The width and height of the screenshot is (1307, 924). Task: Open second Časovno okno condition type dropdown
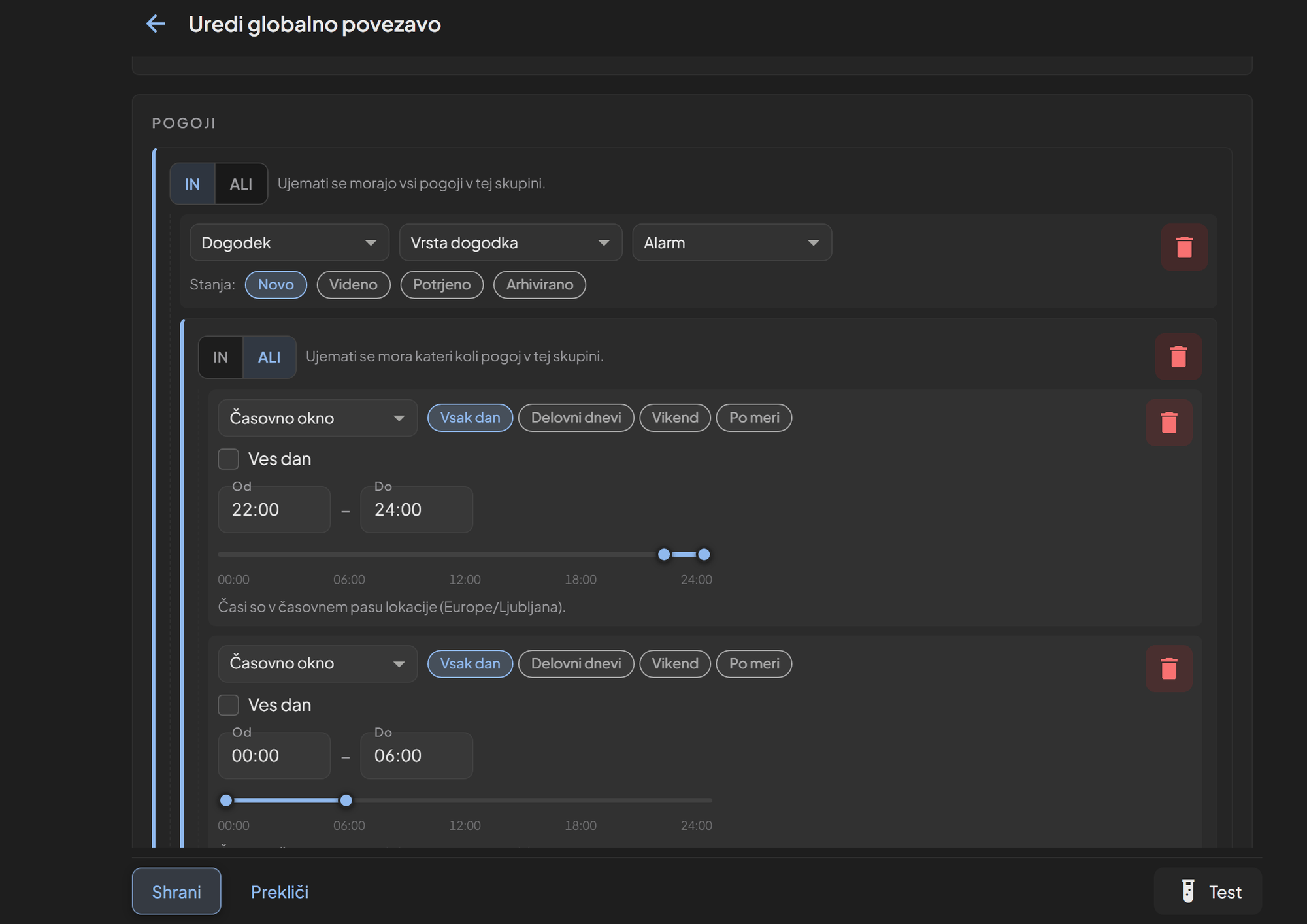[x=318, y=663]
